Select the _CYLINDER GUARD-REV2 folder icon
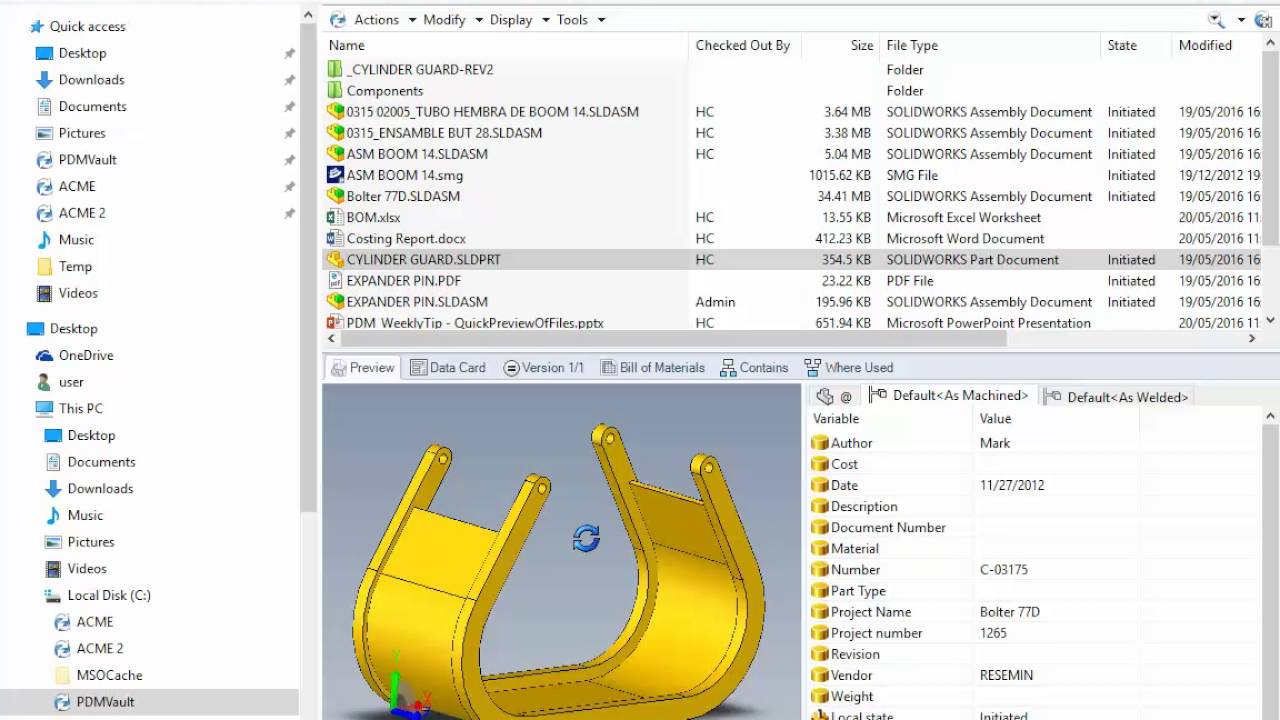1280x720 pixels. point(335,69)
